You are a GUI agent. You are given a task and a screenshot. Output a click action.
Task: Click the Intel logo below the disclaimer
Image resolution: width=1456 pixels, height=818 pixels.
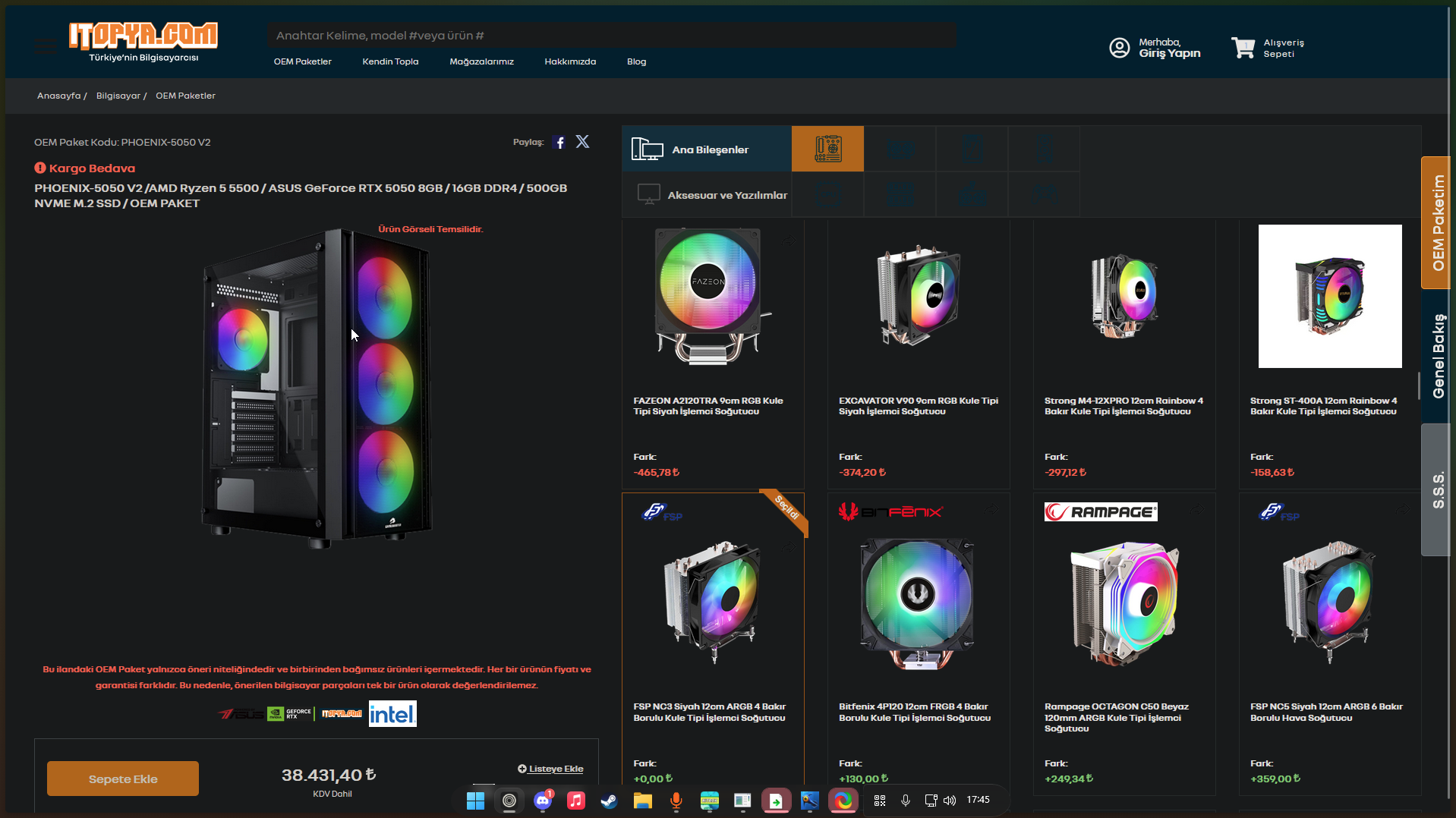click(x=392, y=714)
